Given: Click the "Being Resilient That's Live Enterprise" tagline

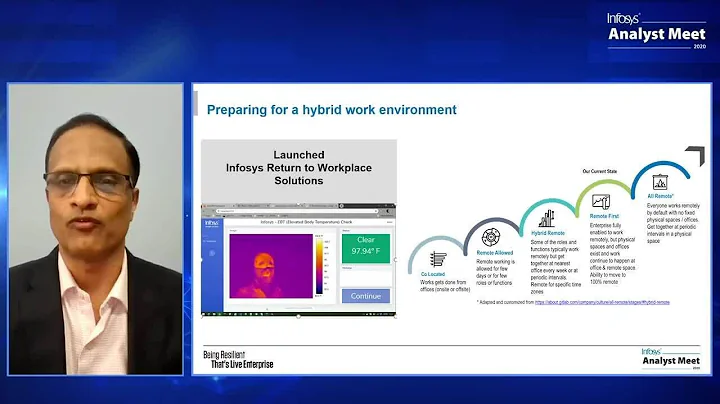Looking at the screenshot, I should [x=238, y=359].
